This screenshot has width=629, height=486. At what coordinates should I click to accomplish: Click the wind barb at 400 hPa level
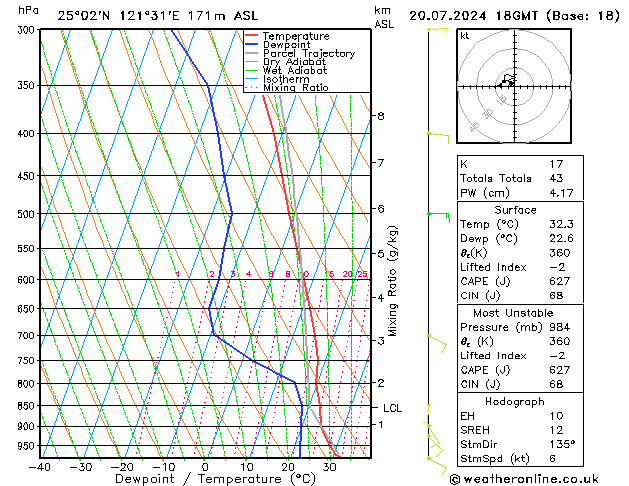[x=438, y=138]
